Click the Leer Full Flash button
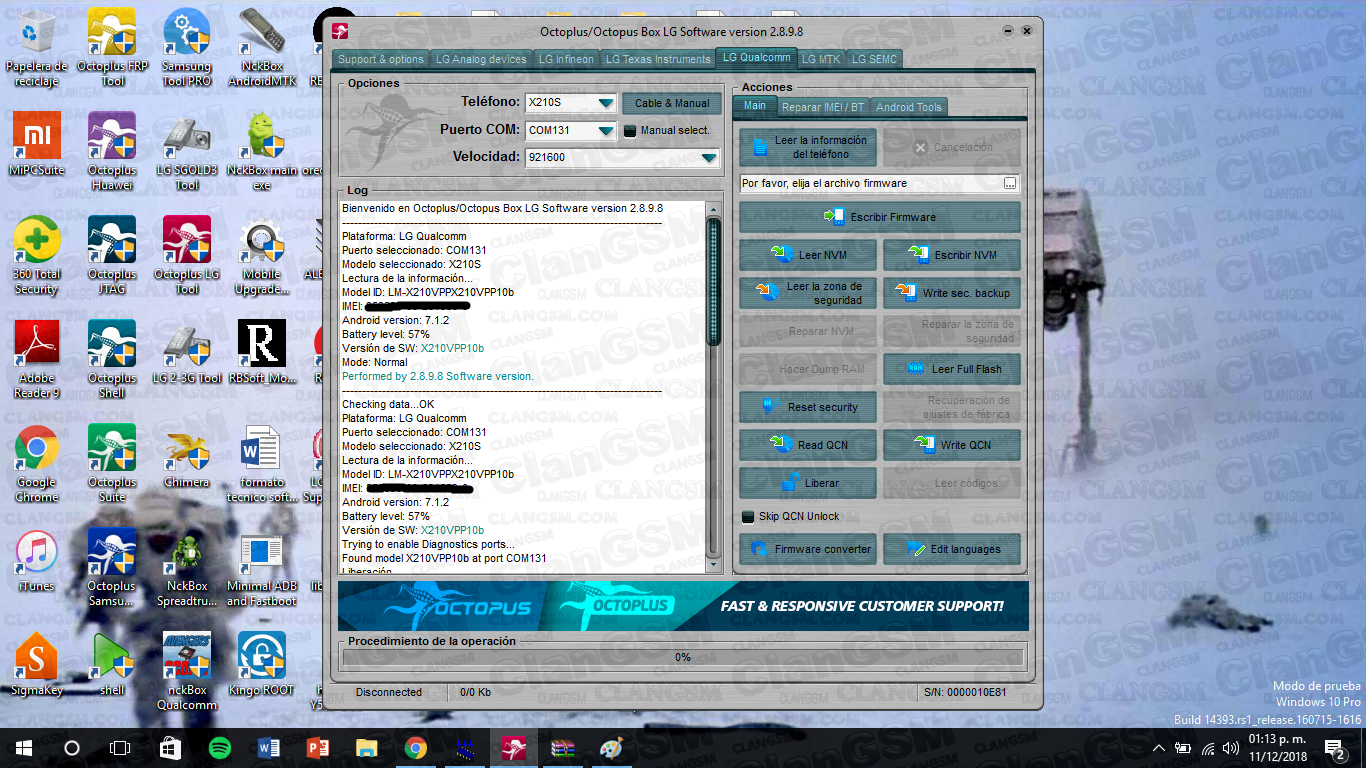Screen dimensions: 1366x768 coord(952,369)
